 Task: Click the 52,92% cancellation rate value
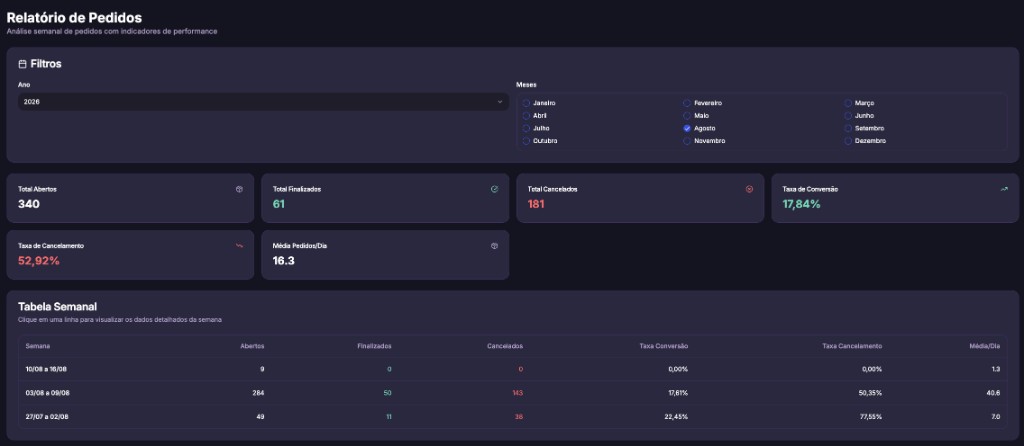(39, 261)
